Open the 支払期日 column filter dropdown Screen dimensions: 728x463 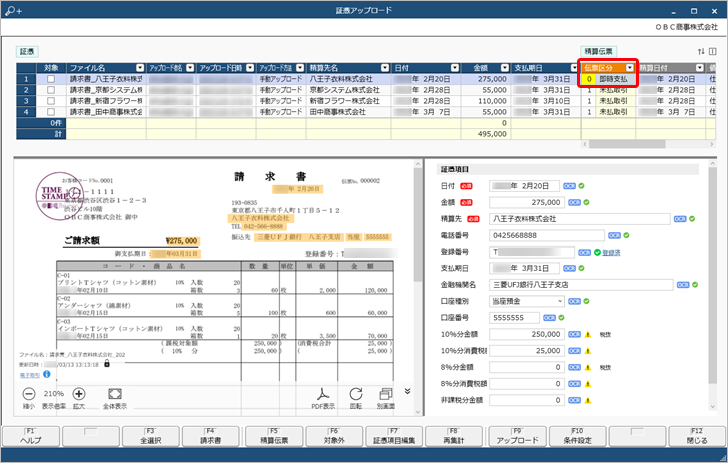tap(574, 68)
